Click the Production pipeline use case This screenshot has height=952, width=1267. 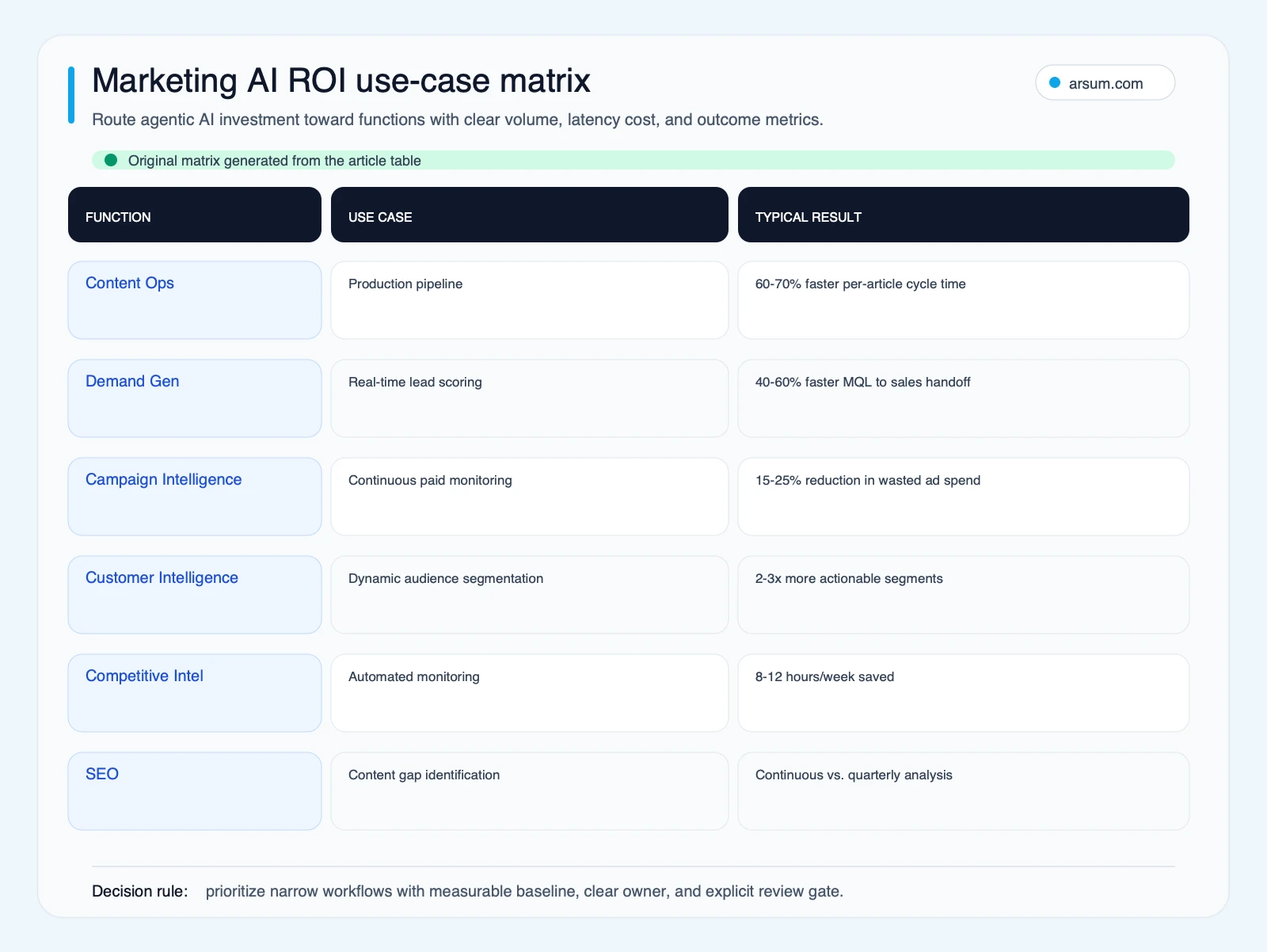tap(530, 300)
